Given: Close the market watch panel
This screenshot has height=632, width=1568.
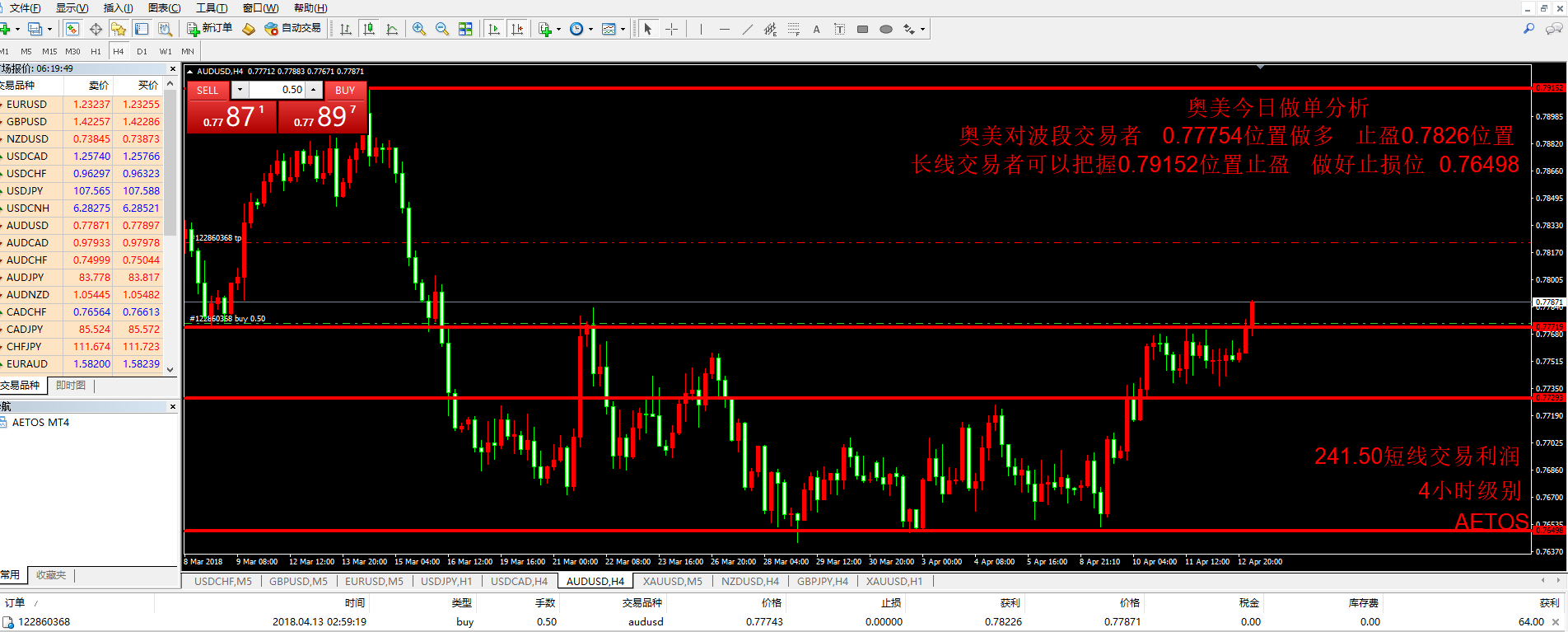Looking at the screenshot, I should pyautogui.click(x=173, y=68).
